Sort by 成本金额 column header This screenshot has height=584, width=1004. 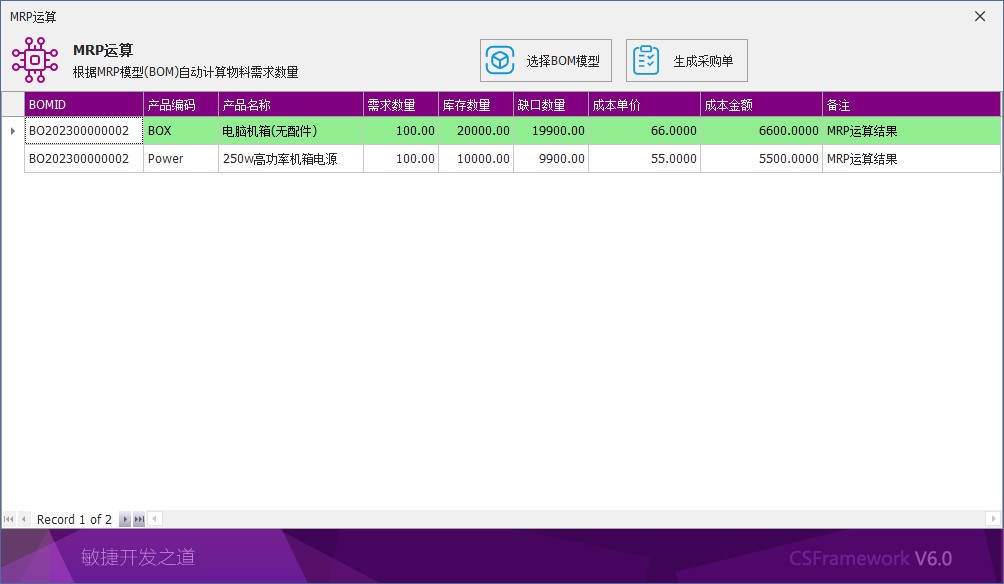(761, 104)
